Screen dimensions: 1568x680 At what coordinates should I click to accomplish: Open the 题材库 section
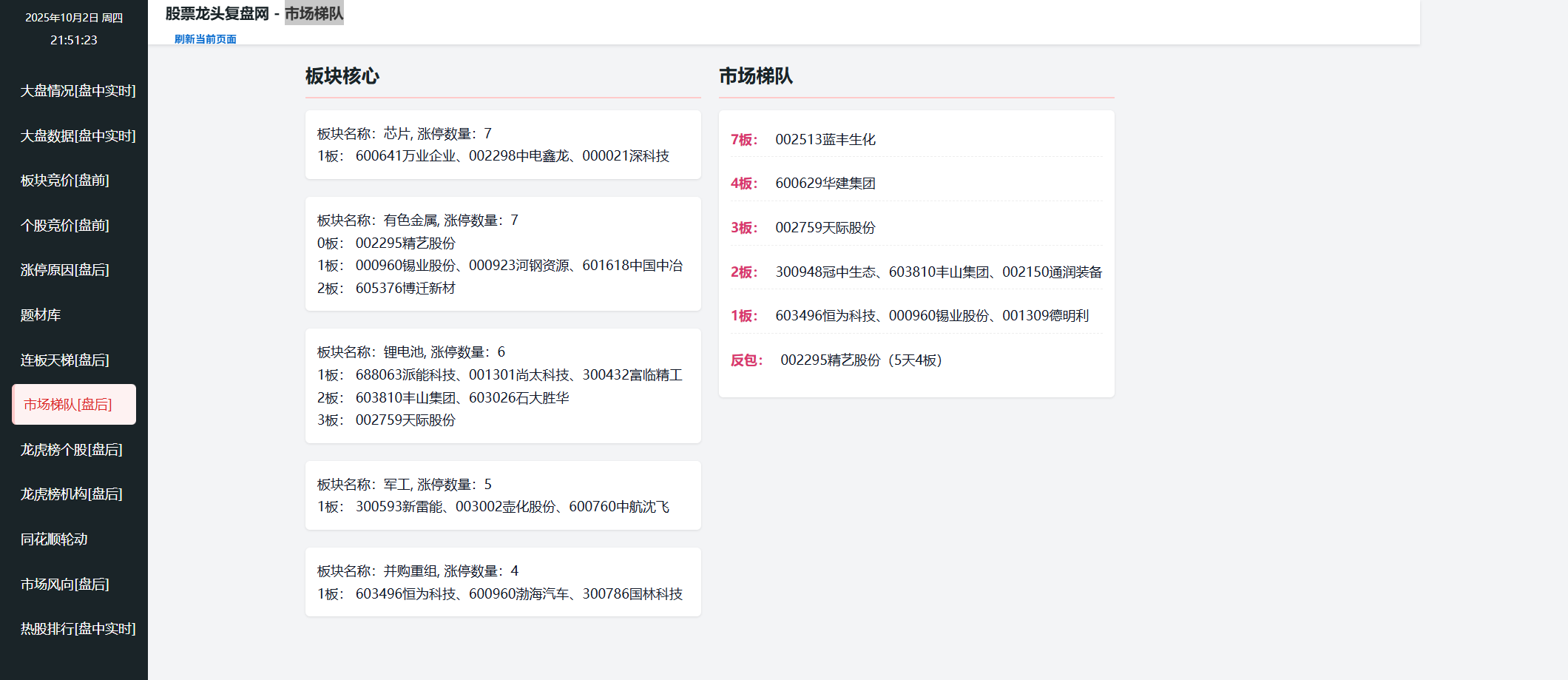click(x=41, y=315)
